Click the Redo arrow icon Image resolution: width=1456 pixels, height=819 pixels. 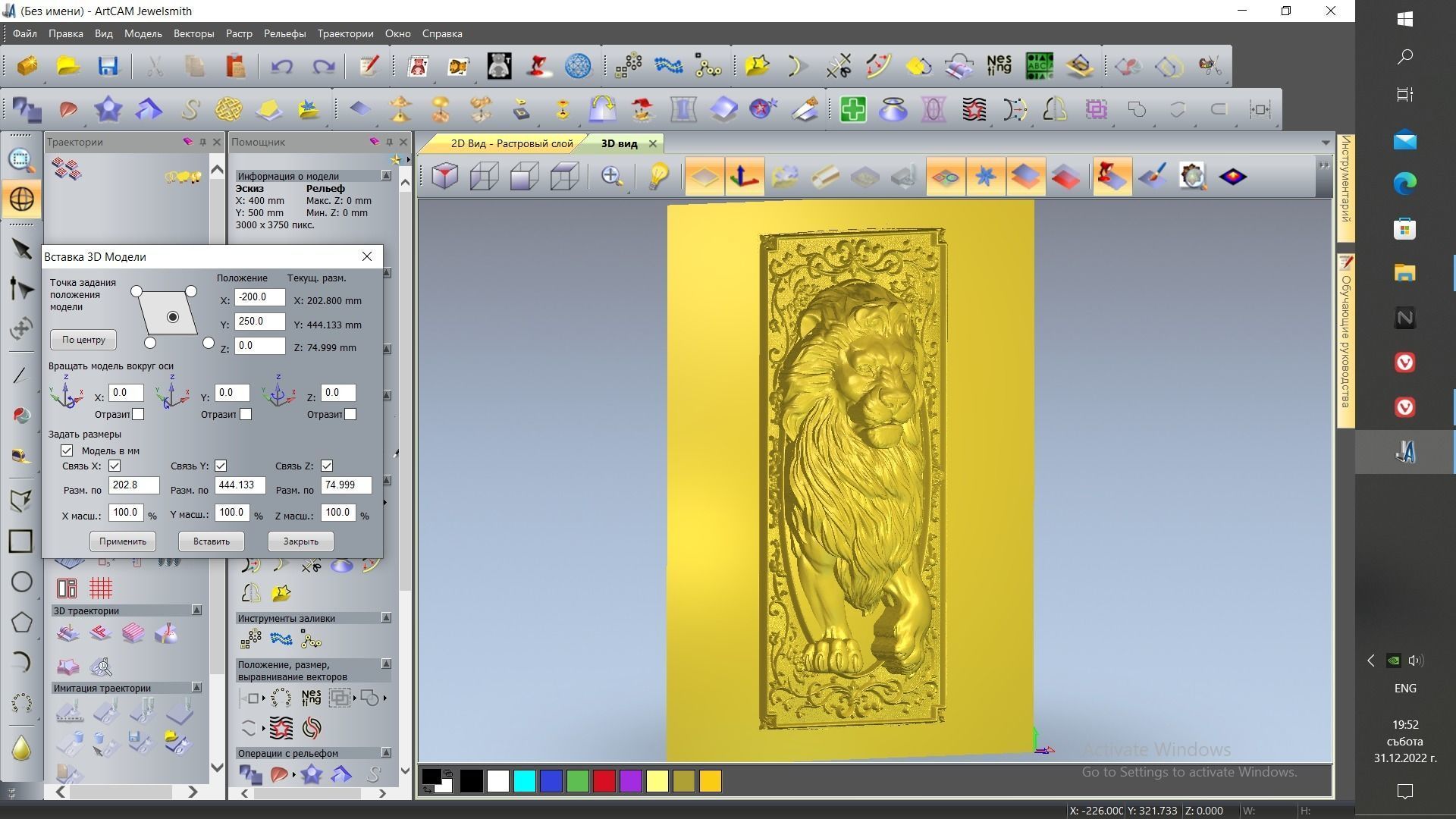pos(324,66)
